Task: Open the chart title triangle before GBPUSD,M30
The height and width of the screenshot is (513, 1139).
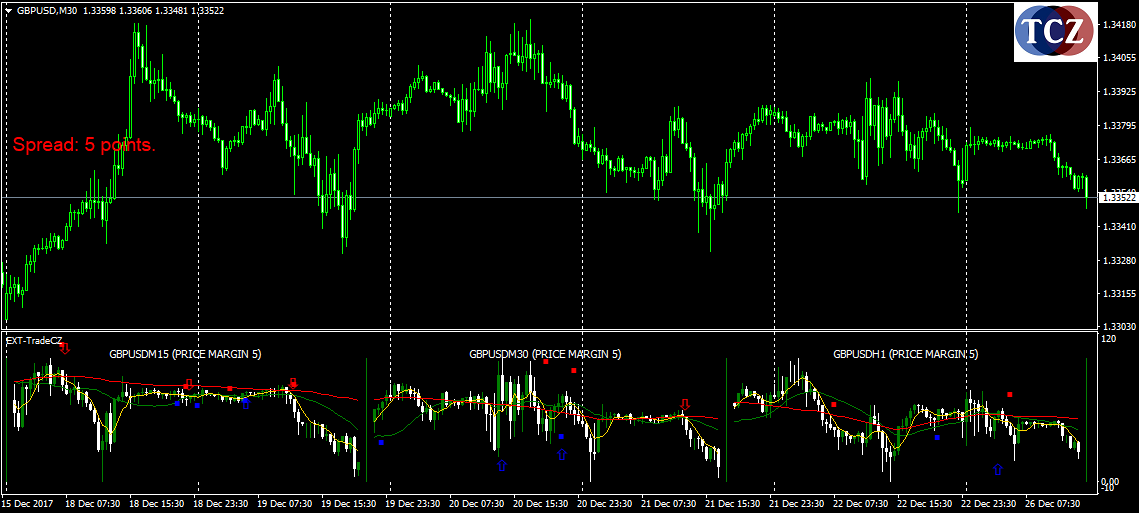Action: [x=8, y=9]
